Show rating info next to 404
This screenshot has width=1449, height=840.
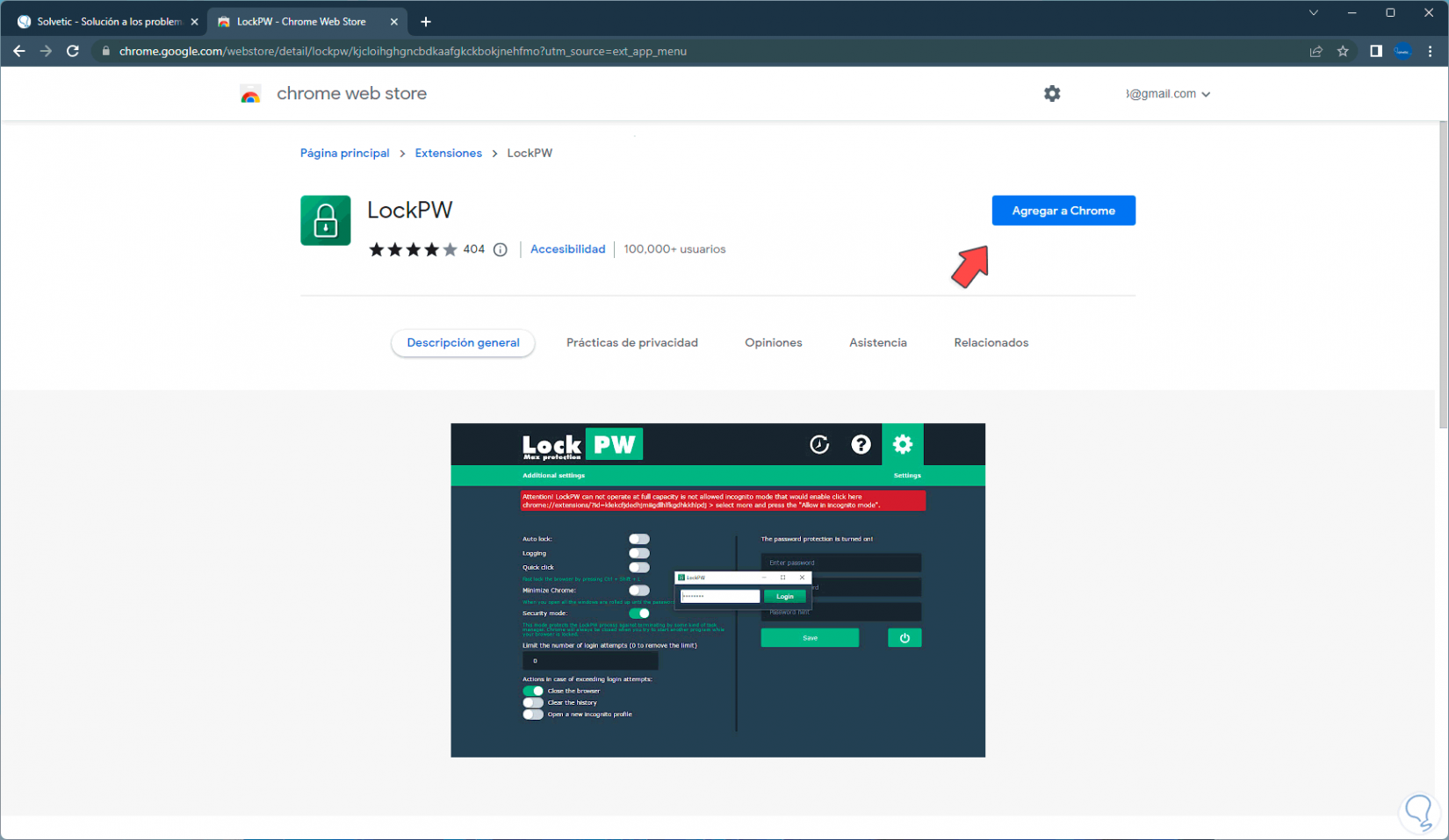pyautogui.click(x=501, y=249)
